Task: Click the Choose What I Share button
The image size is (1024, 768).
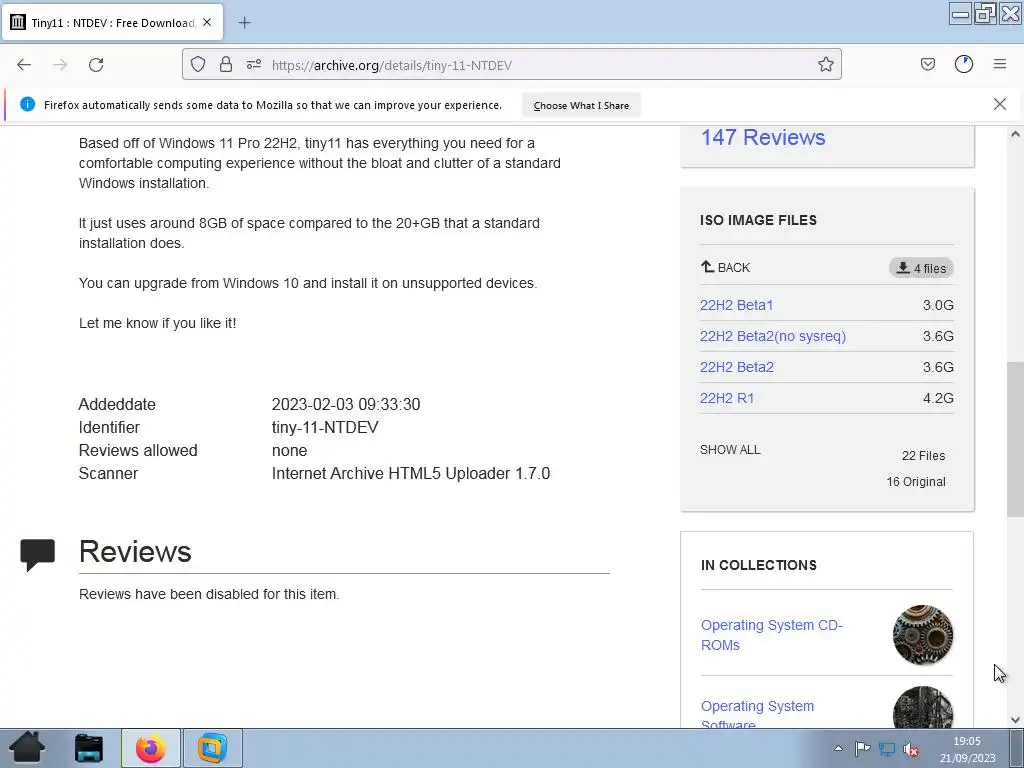Action: 581,105
